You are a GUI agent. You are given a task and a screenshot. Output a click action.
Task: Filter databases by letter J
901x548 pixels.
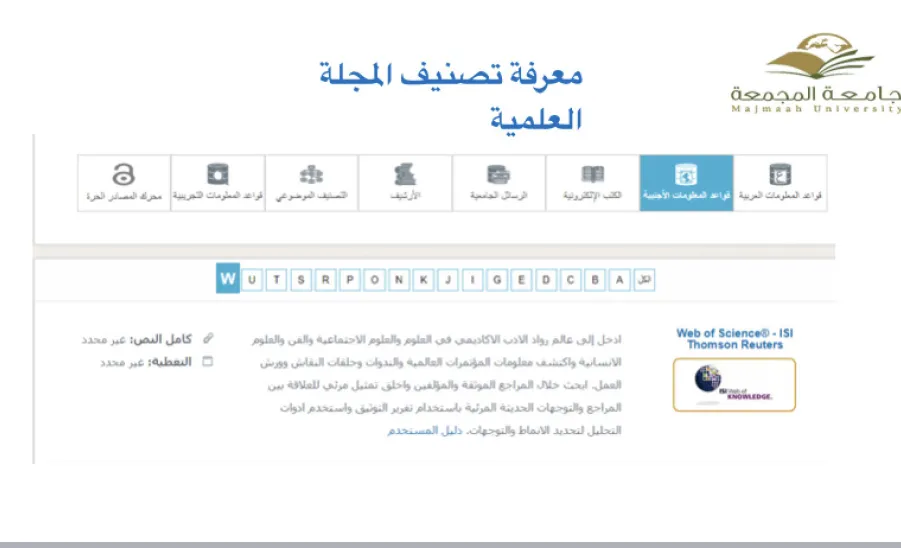(x=448, y=280)
